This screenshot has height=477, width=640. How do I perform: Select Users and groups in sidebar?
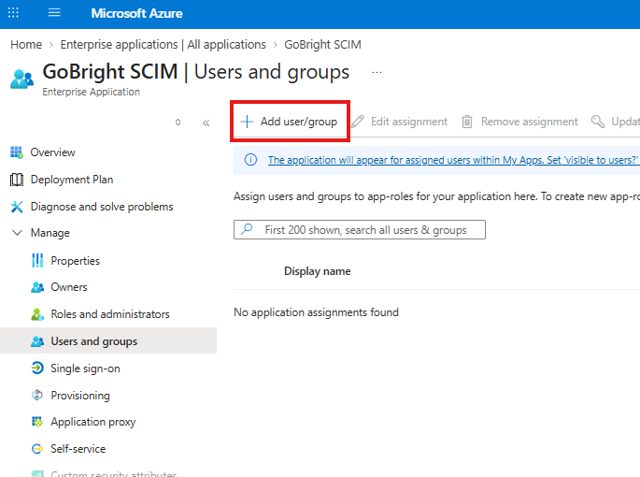108,341
